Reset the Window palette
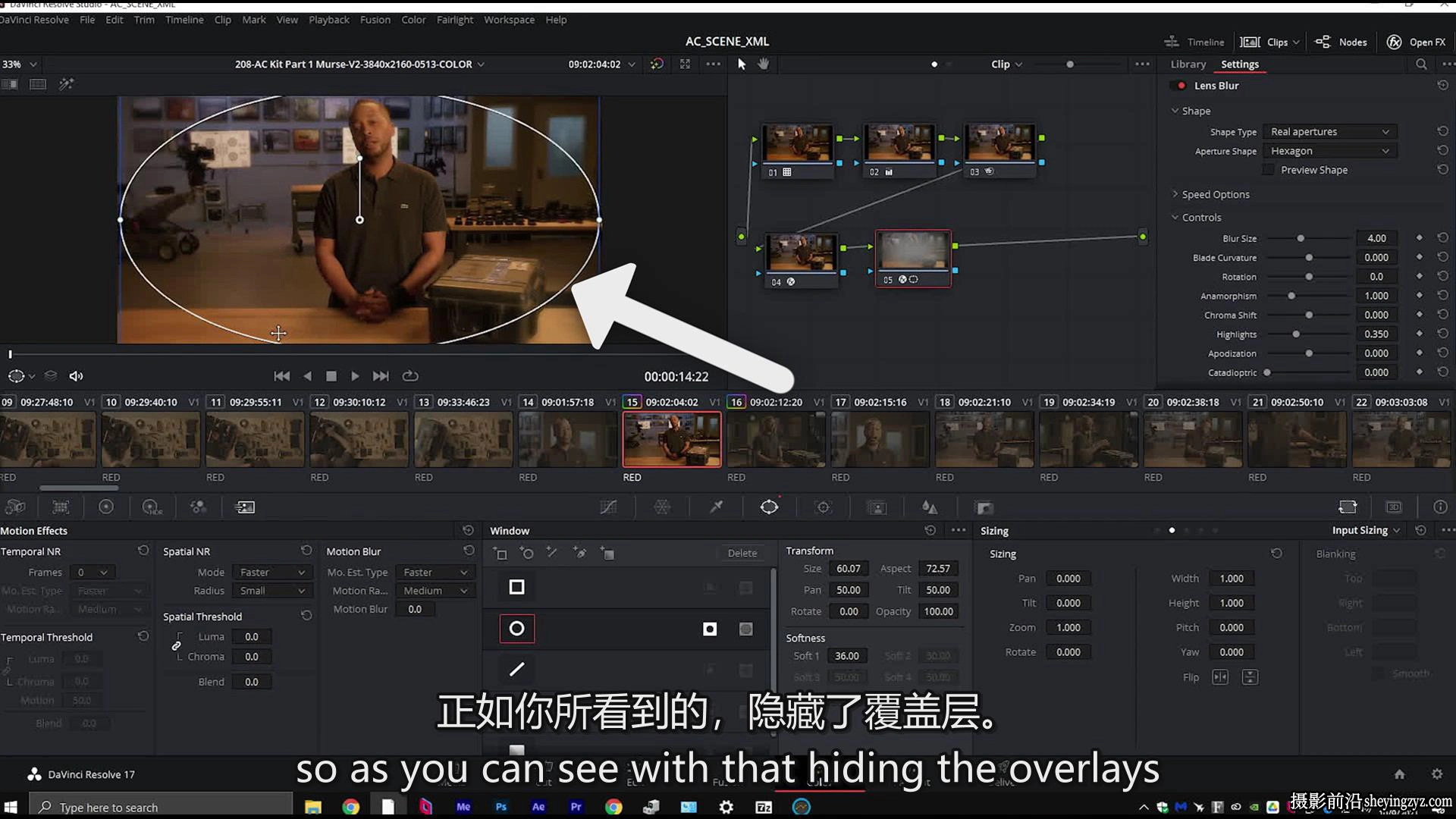Screen dimensions: 1456x819 click(930, 531)
